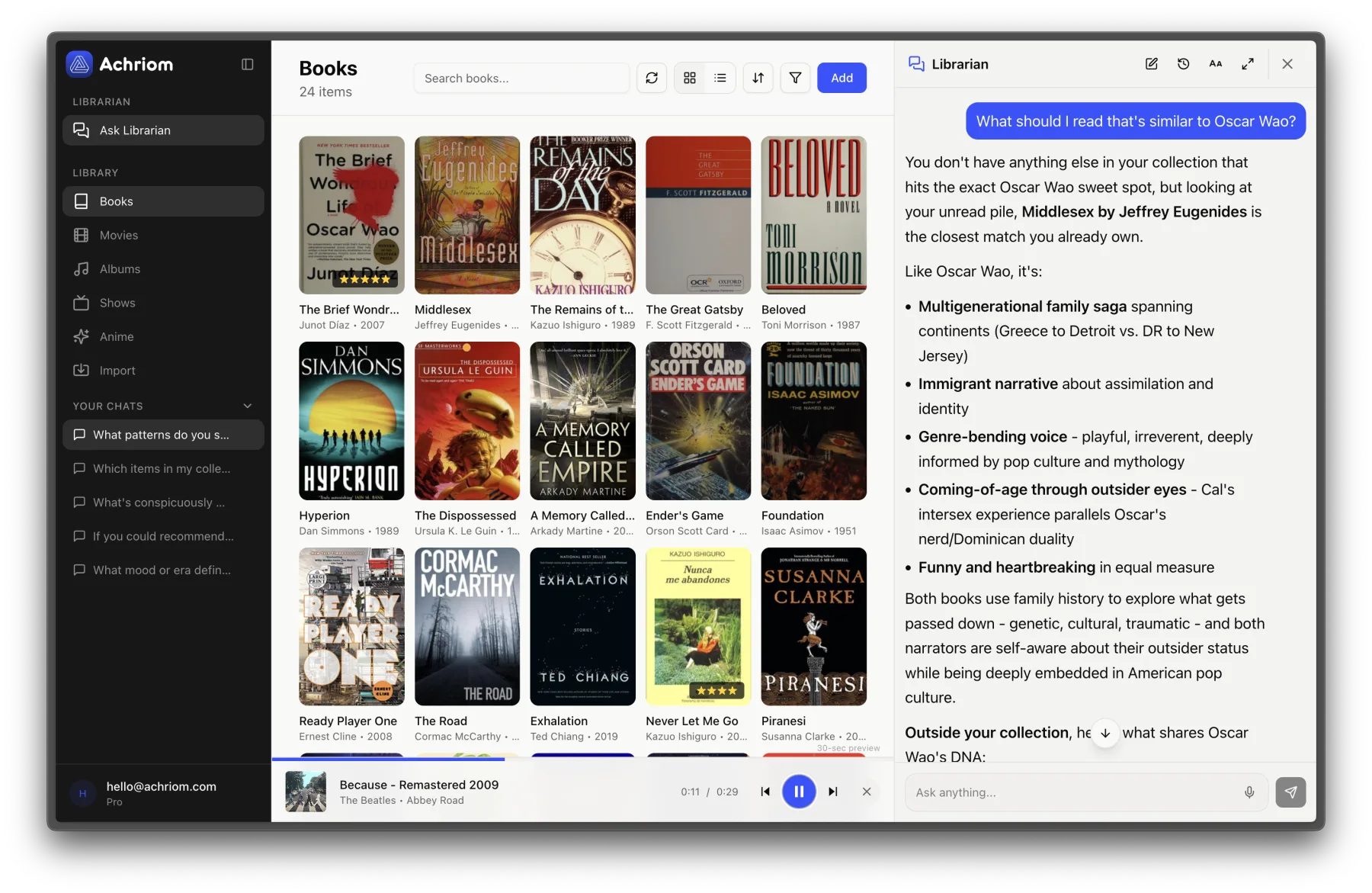
Task: Open the Librarian chat history
Action: click(x=1184, y=64)
